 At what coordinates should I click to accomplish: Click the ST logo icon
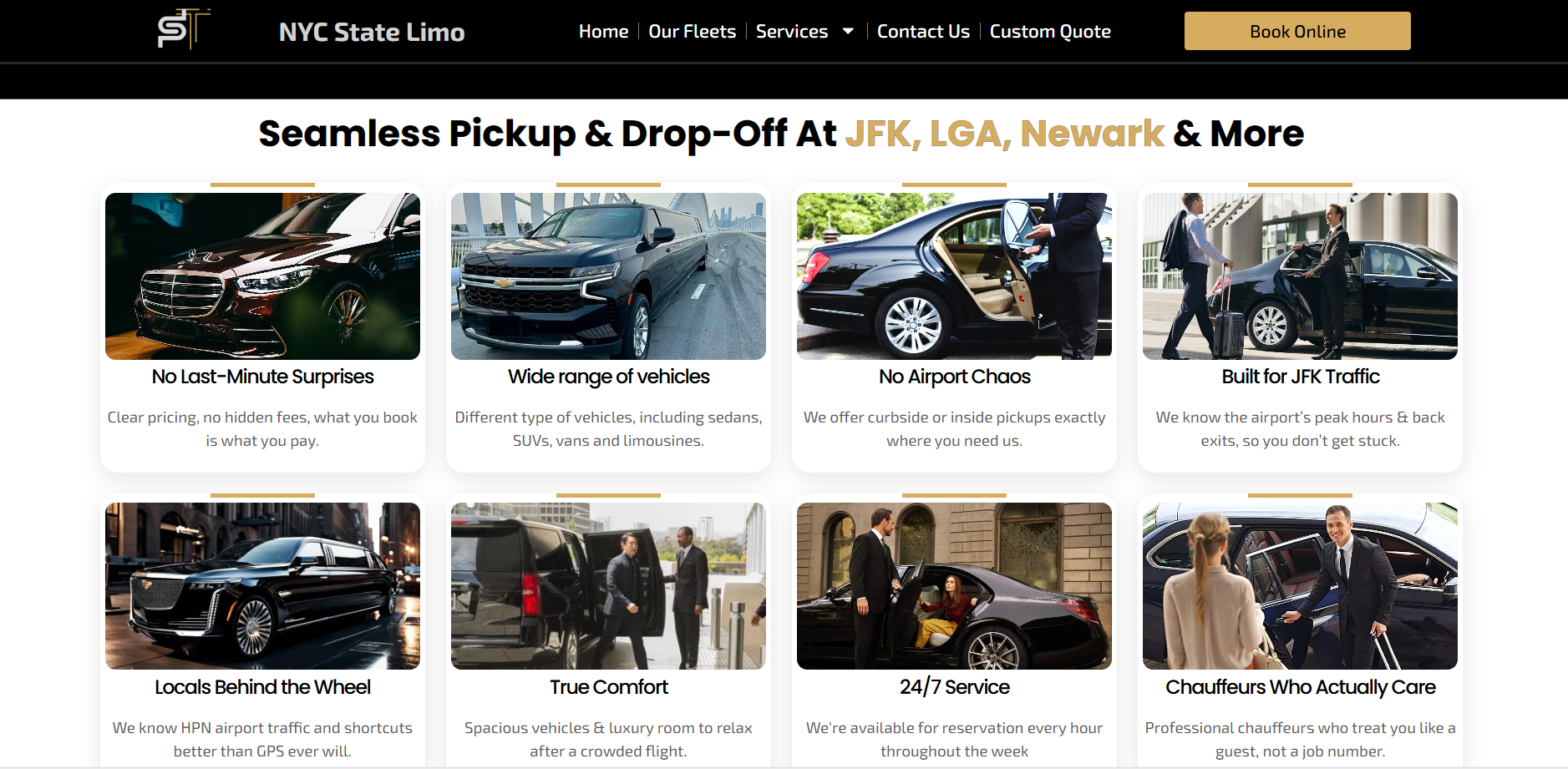click(184, 29)
